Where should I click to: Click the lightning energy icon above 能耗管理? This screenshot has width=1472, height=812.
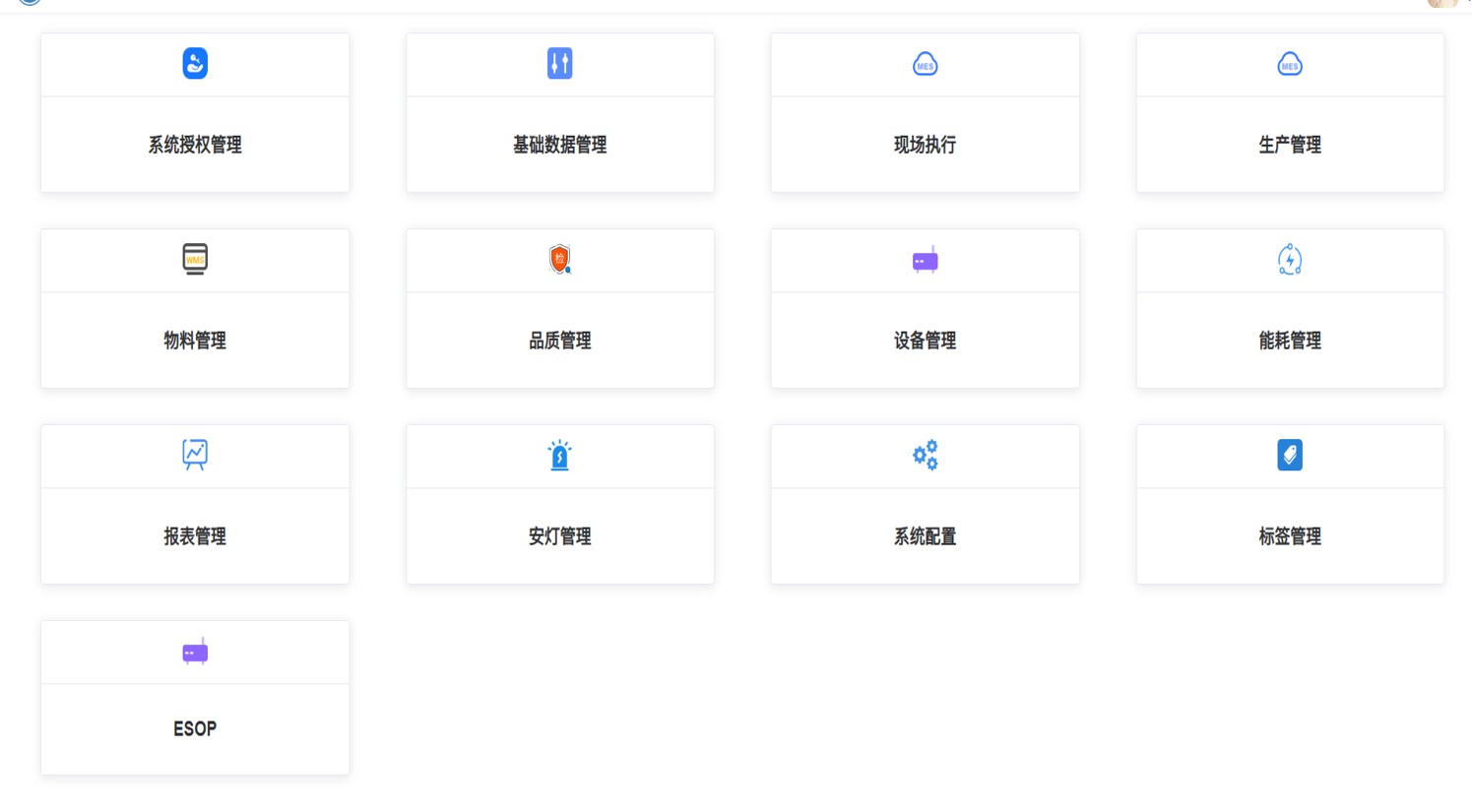[1290, 260]
